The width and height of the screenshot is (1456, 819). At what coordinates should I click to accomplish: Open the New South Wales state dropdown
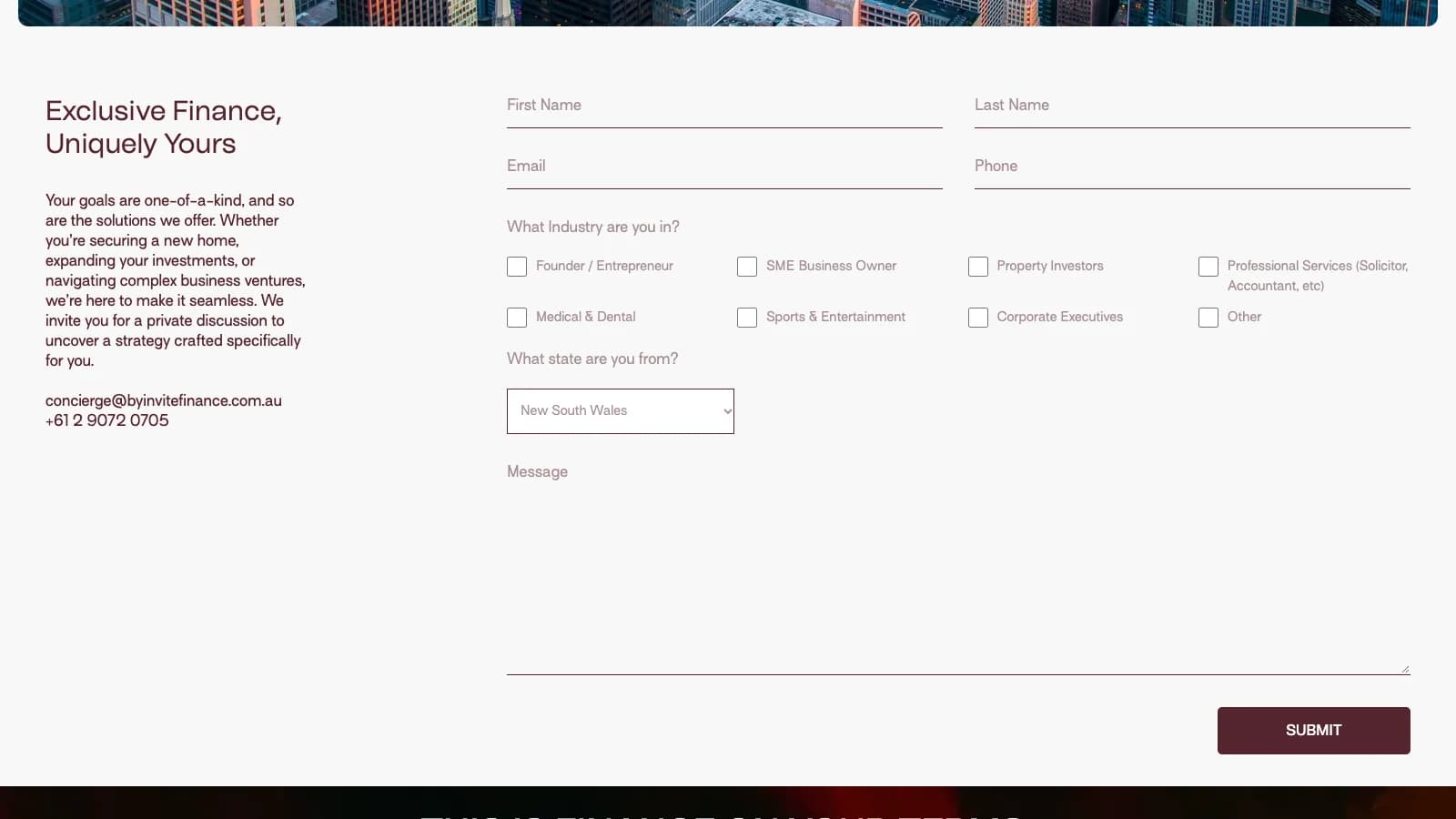621,411
